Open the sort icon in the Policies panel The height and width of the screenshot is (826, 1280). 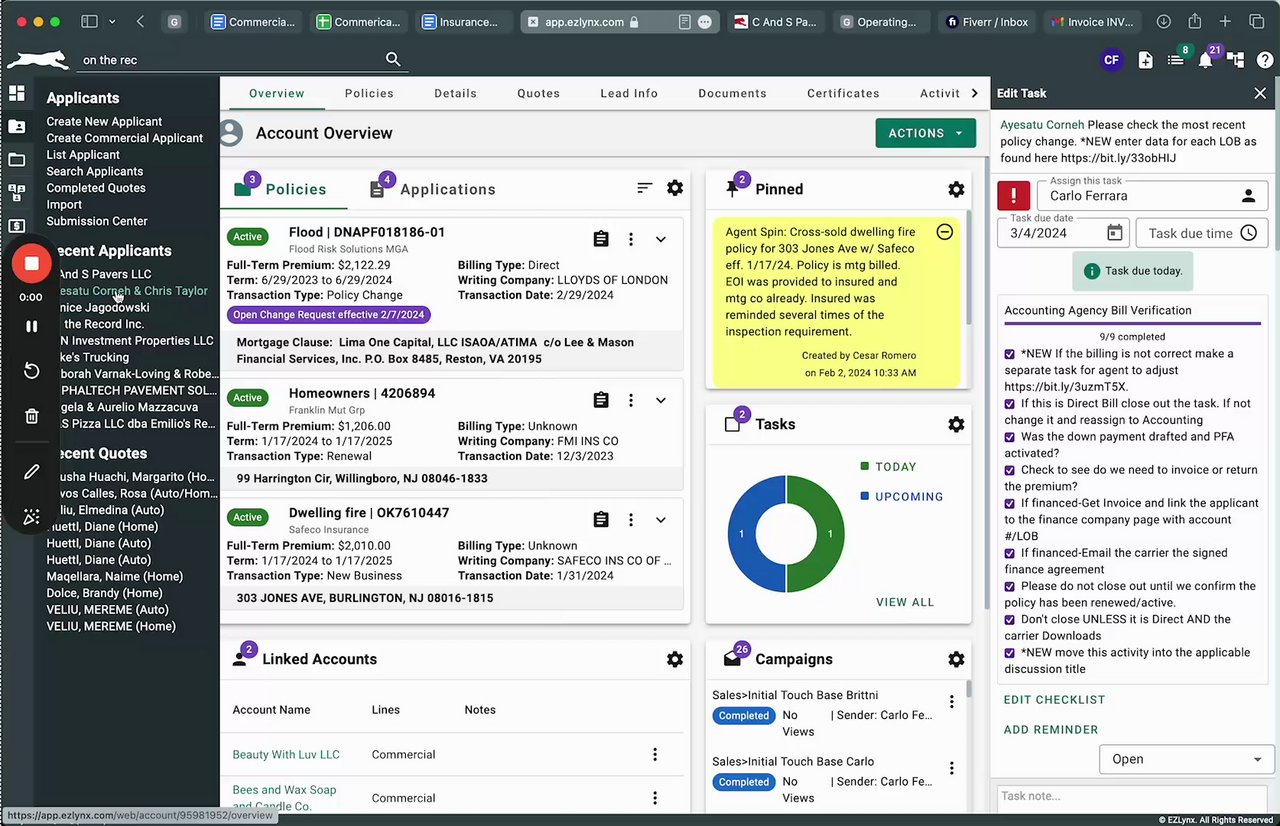pos(645,188)
